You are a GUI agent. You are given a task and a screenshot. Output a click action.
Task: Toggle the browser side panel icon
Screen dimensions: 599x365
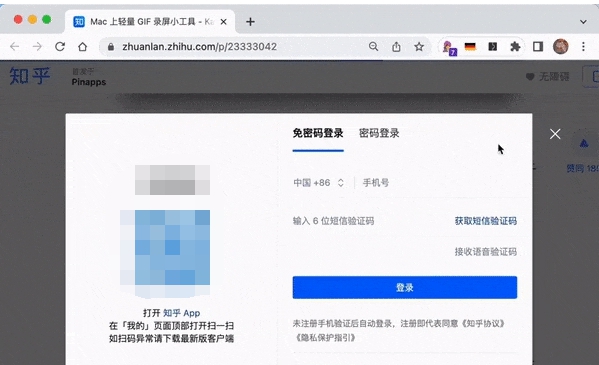pyautogui.click(x=538, y=47)
